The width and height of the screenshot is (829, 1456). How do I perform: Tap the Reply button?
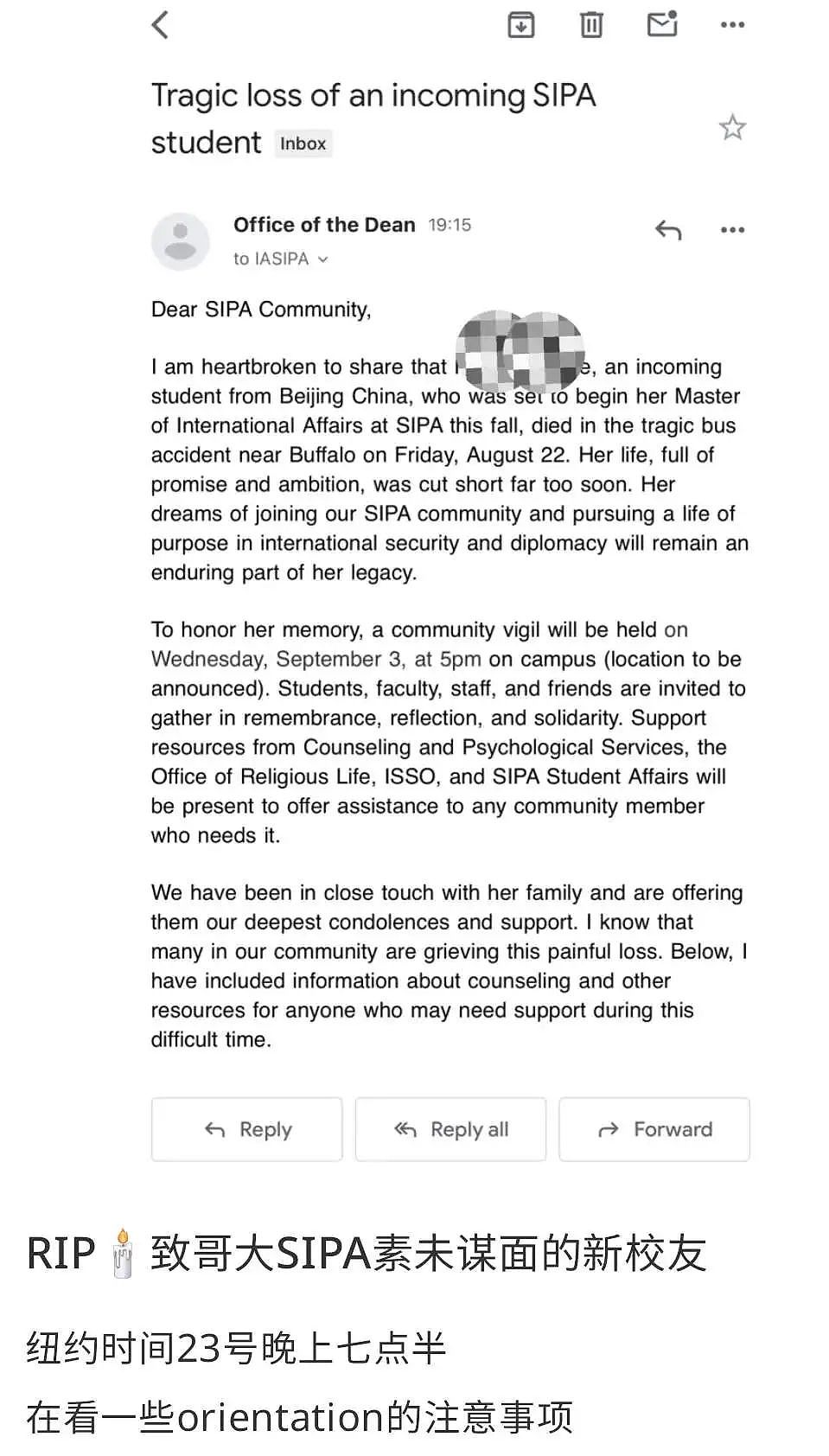[247, 1129]
